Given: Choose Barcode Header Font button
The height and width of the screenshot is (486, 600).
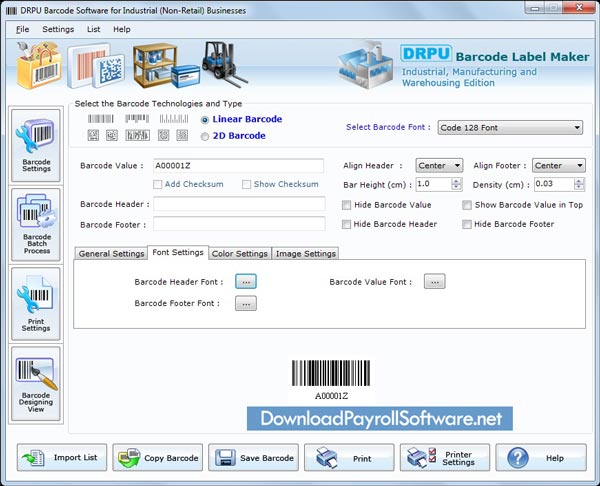Looking at the screenshot, I should (246, 282).
